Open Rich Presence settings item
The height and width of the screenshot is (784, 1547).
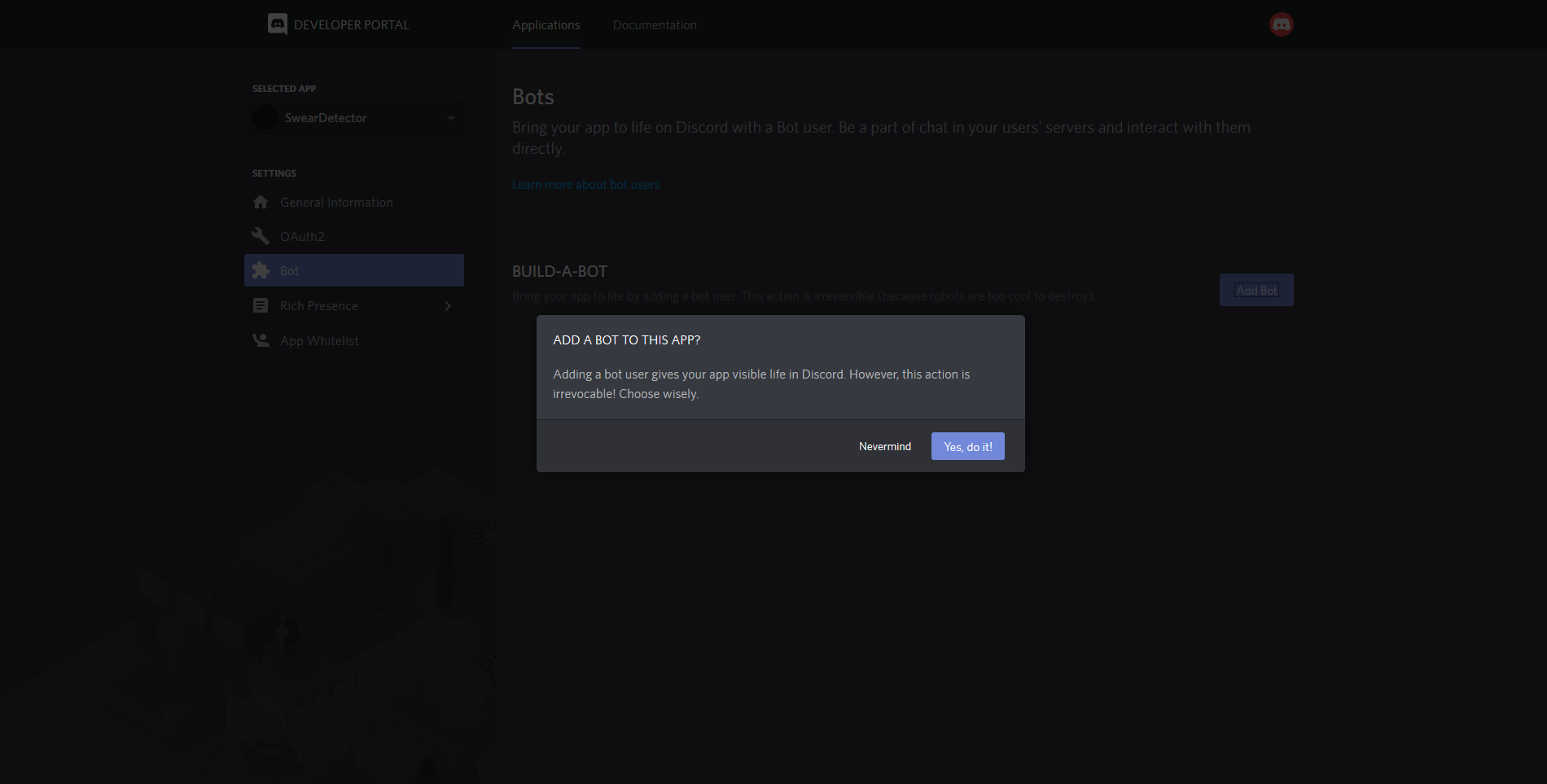pyautogui.click(x=354, y=305)
